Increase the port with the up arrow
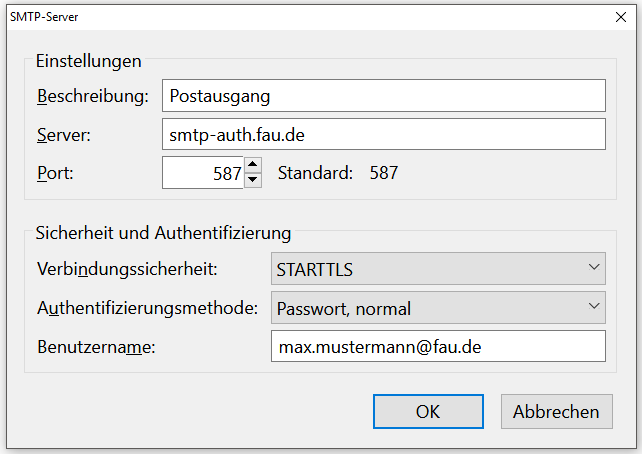The image size is (642, 454). (x=253, y=165)
